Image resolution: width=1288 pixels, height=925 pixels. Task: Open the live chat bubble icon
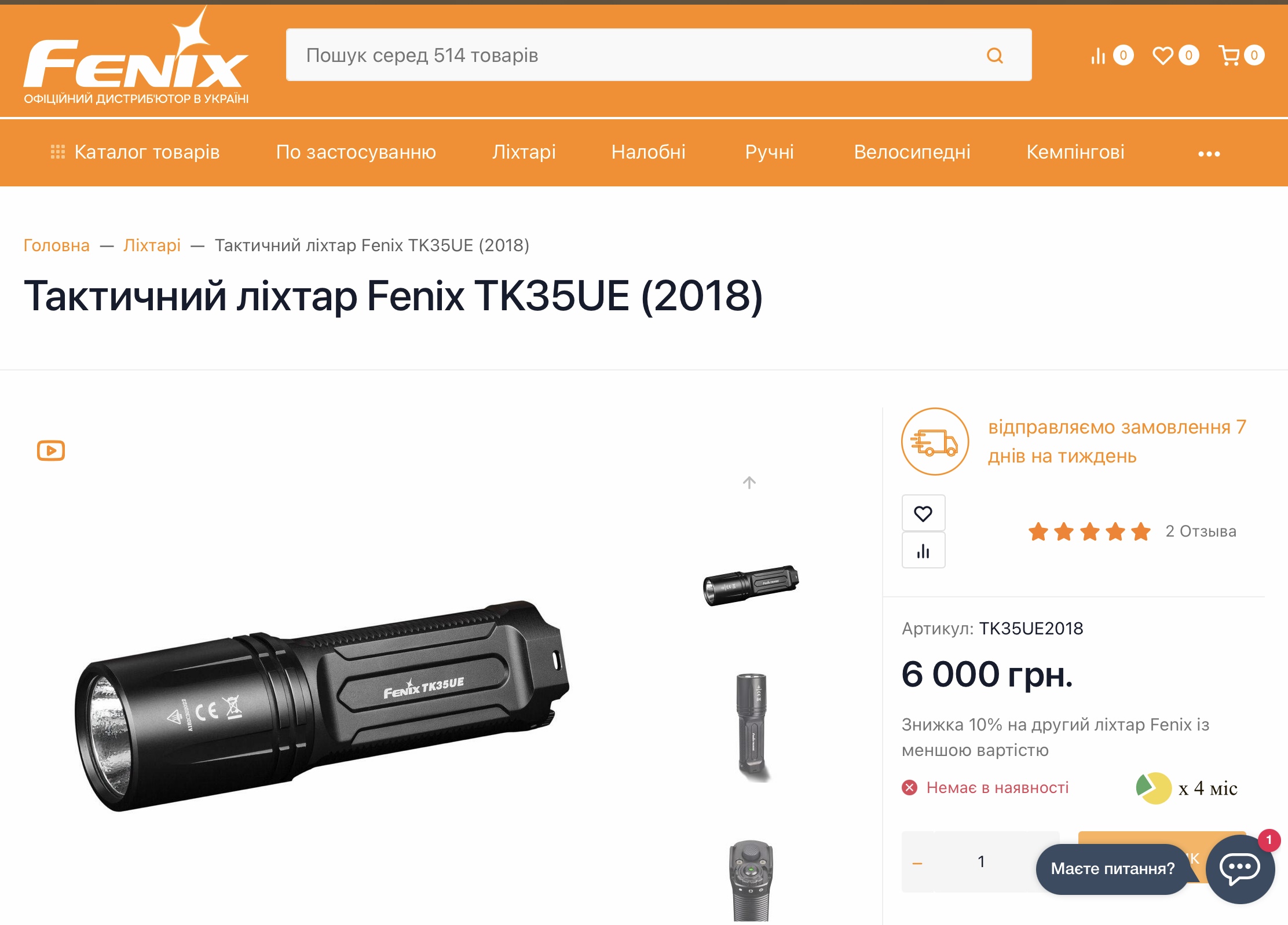click(x=1240, y=868)
